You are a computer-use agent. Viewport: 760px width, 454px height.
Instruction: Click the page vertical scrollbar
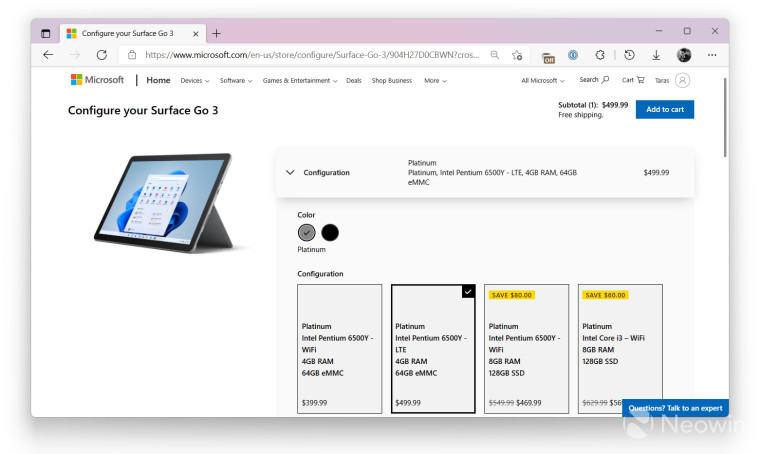(725, 117)
